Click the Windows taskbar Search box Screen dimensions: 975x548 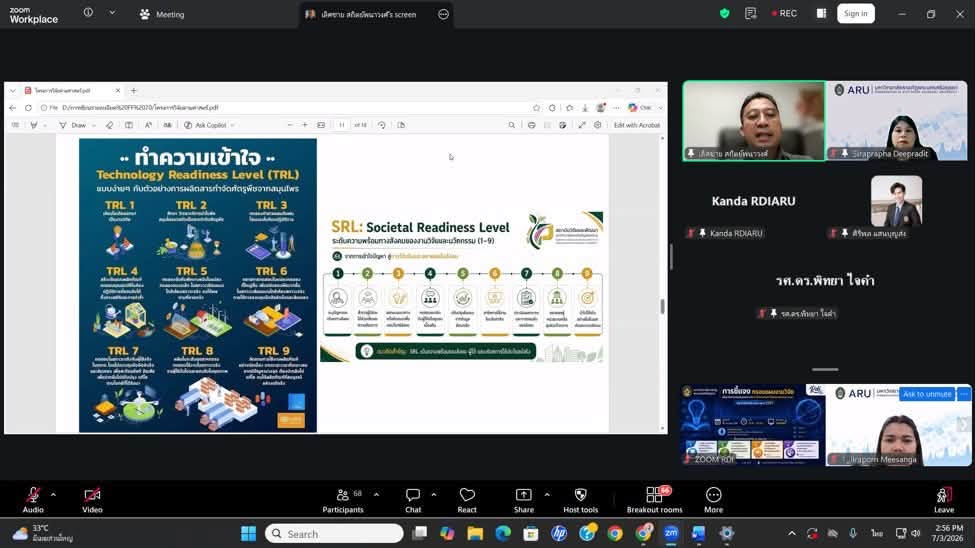334,534
